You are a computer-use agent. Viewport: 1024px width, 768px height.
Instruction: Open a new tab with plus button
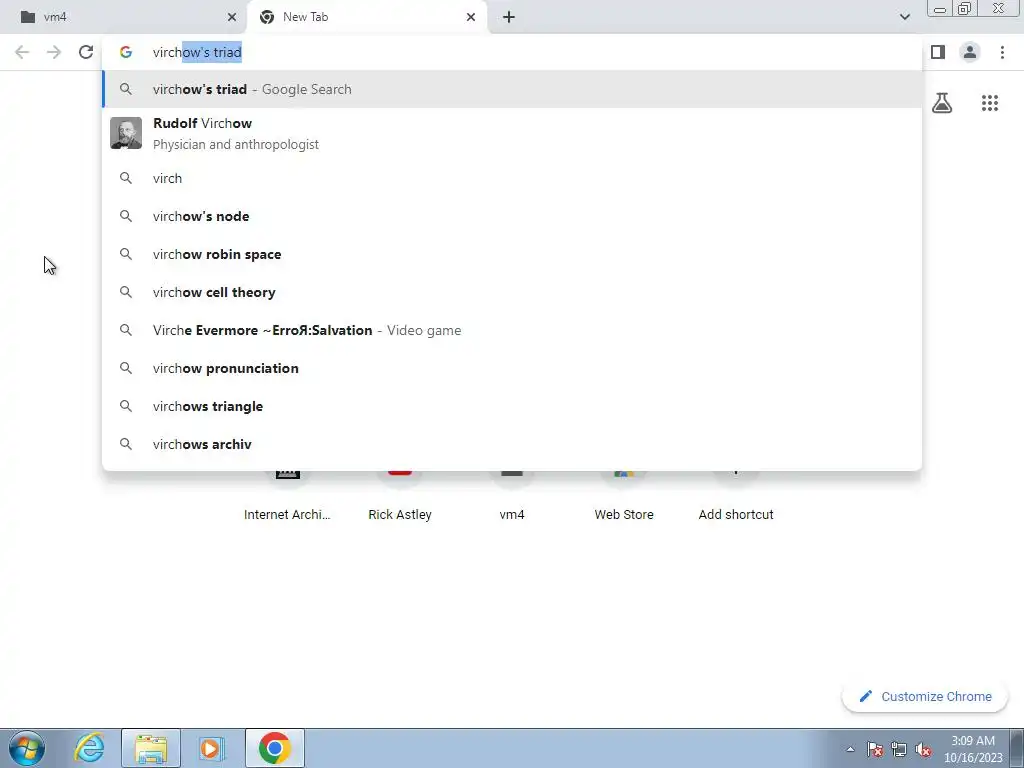coord(509,17)
